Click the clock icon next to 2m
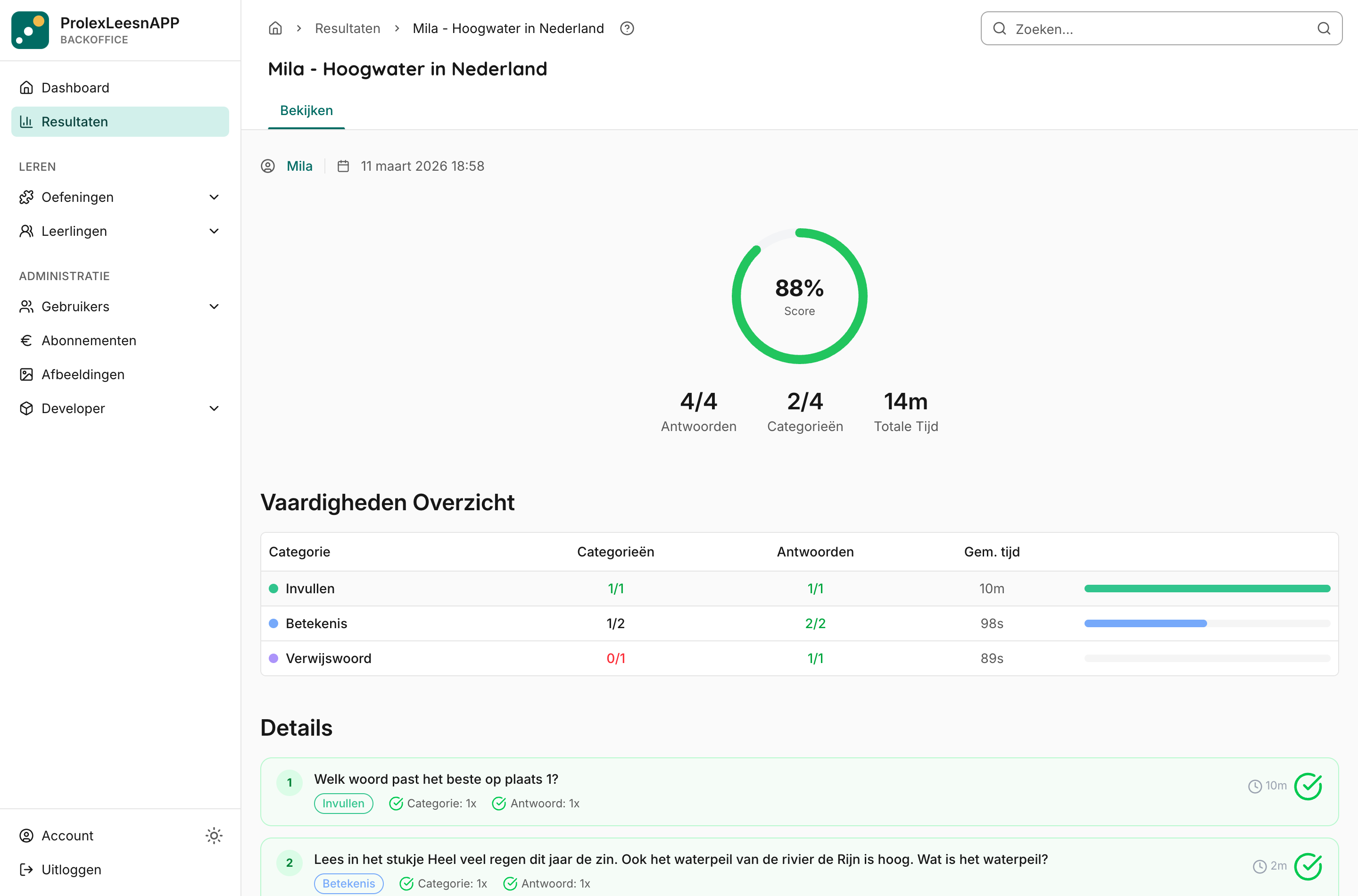This screenshot has width=1358, height=896. pos(1259,866)
